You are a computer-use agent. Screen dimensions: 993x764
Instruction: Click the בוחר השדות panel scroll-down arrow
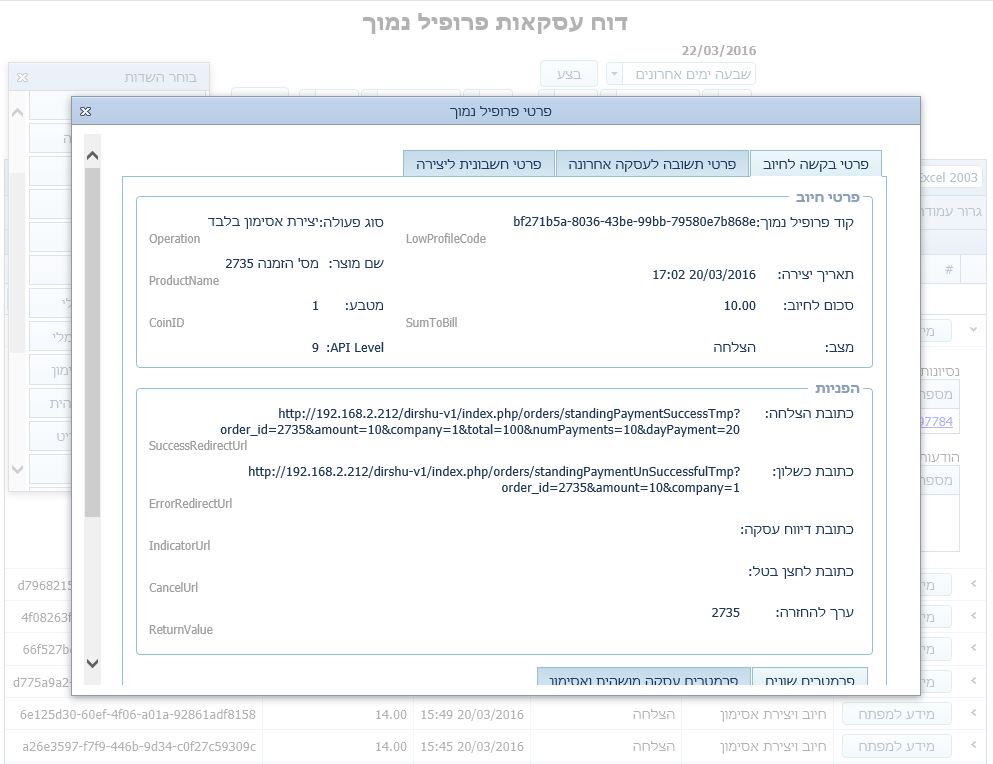[x=17, y=468]
